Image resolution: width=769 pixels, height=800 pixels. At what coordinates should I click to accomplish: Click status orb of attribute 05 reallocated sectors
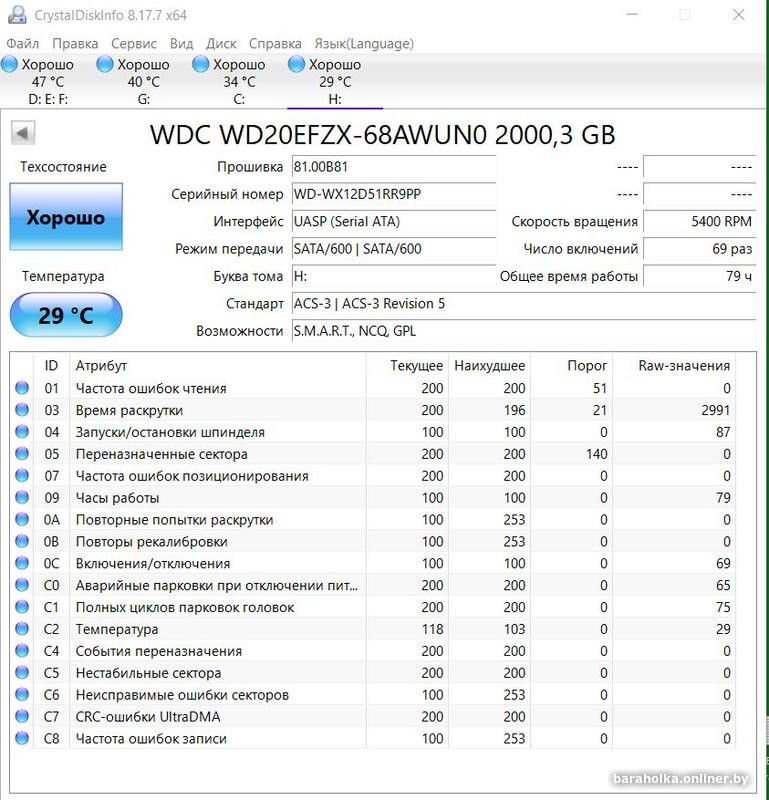click(x=22, y=454)
